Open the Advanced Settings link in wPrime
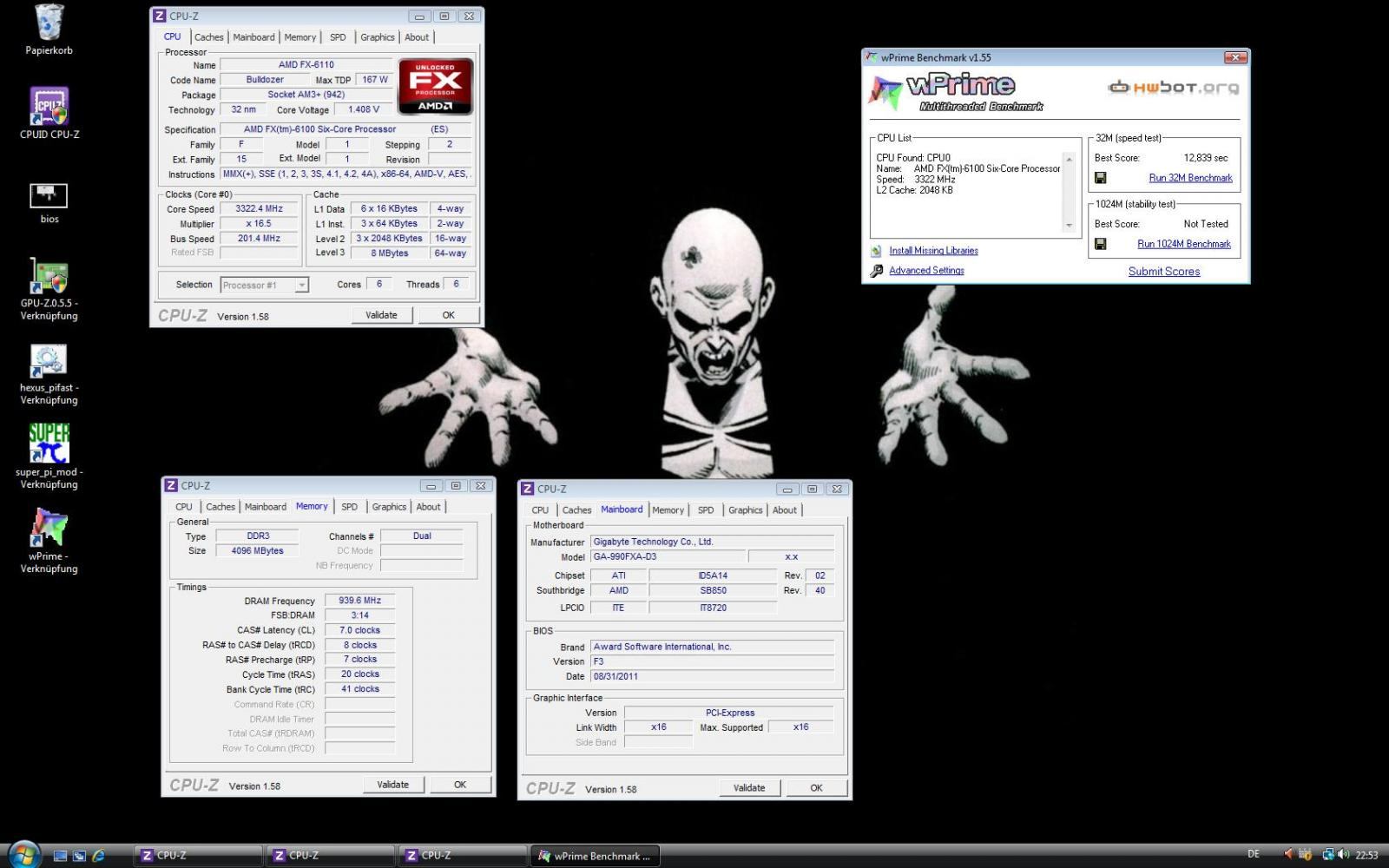The image size is (1389, 868). (926, 271)
